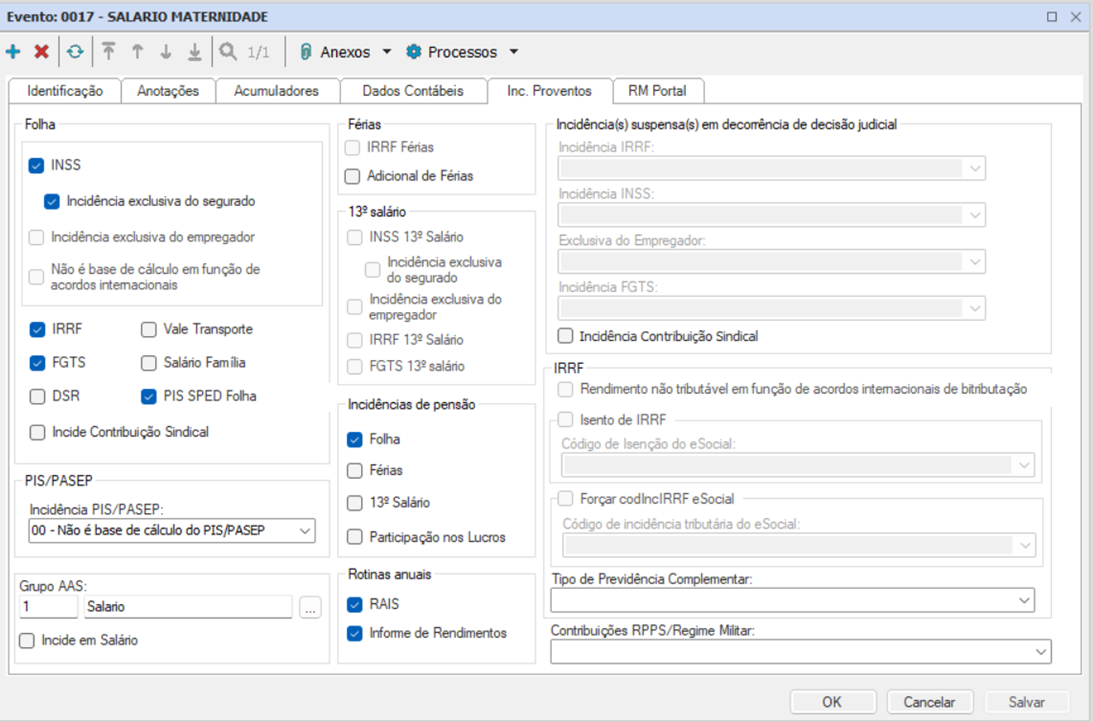Screen dimensions: 1093x722
Task: Go to first record arrow icon
Action: tap(109, 52)
